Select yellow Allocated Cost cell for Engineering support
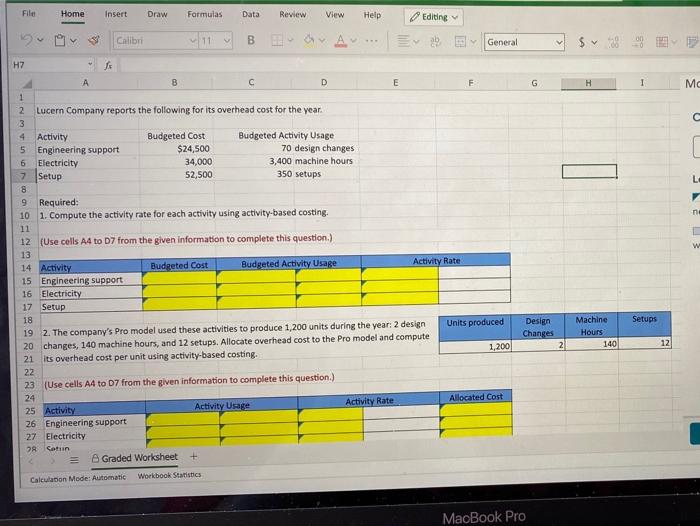Viewport: 700px width, 526px height. tap(476, 409)
